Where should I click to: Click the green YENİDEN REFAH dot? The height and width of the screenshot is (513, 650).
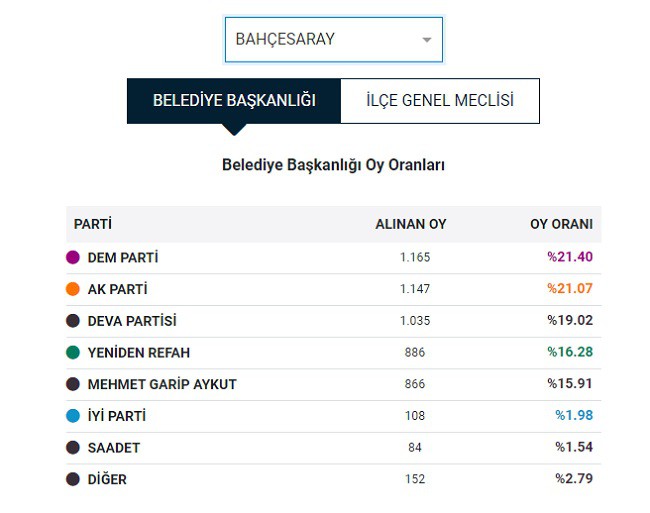point(73,353)
